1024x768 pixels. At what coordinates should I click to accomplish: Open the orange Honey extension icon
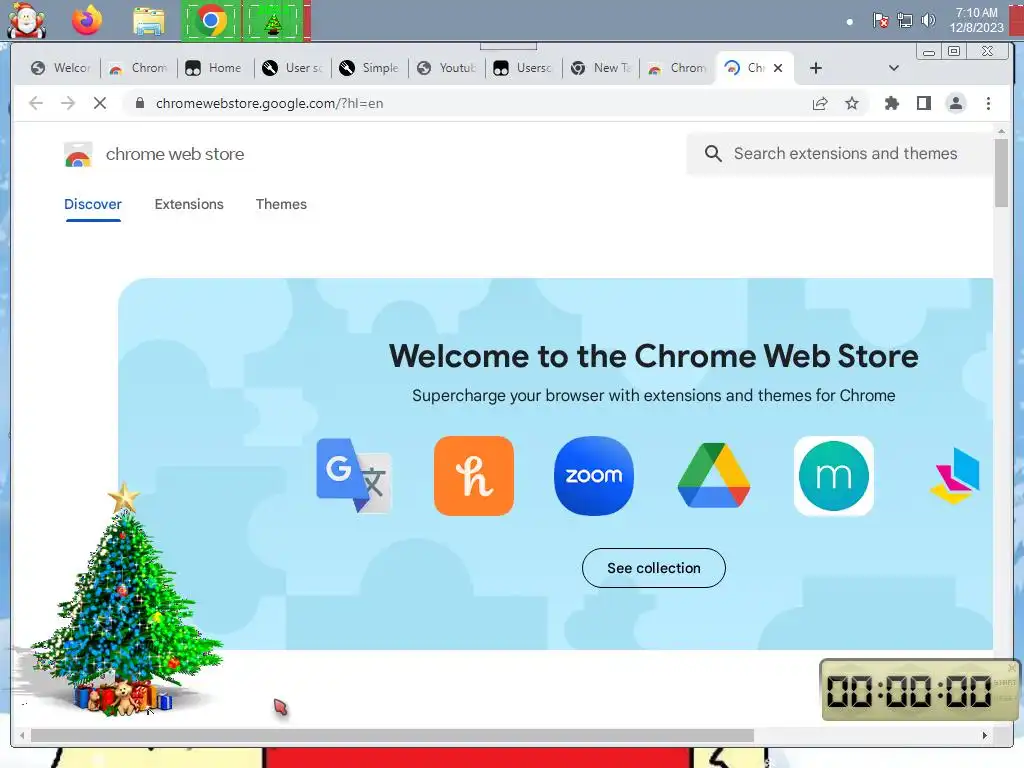click(x=473, y=475)
